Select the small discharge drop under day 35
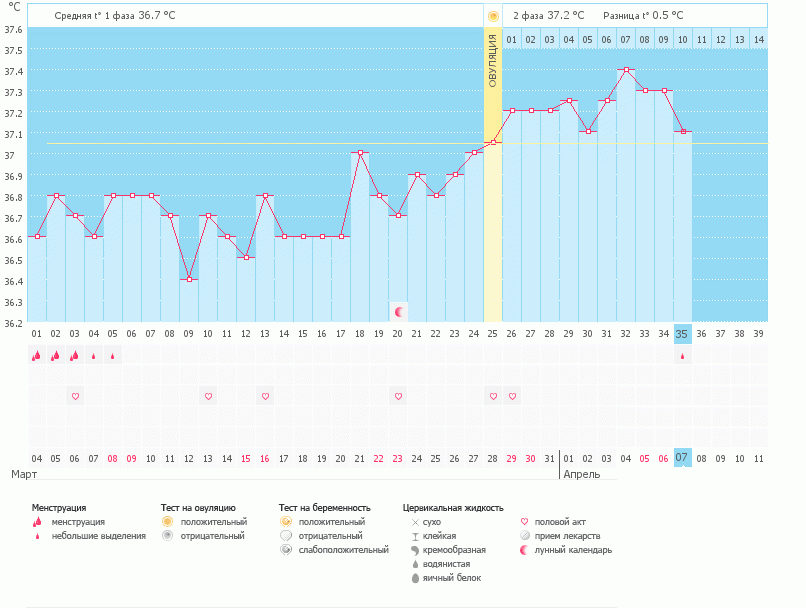 click(x=683, y=355)
